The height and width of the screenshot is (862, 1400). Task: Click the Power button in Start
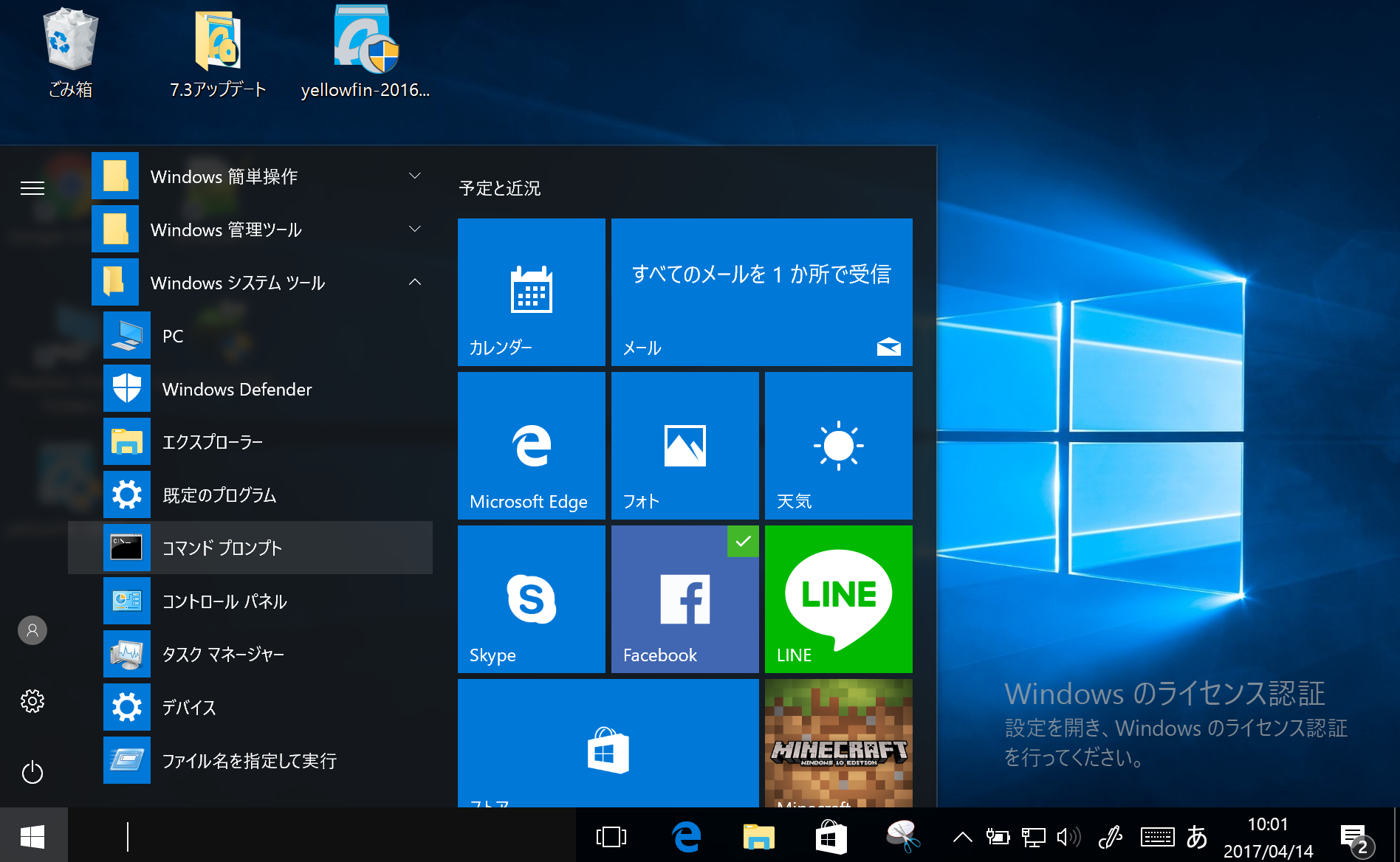(32, 773)
